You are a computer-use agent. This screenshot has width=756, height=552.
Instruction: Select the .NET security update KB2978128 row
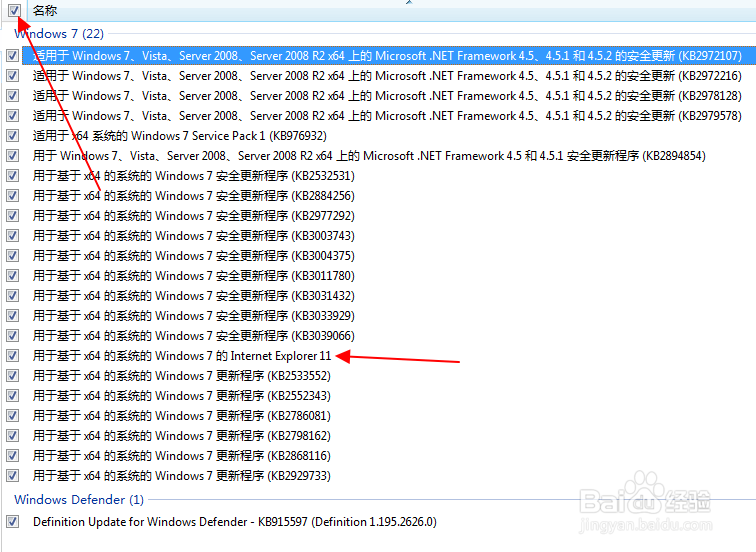click(387, 96)
